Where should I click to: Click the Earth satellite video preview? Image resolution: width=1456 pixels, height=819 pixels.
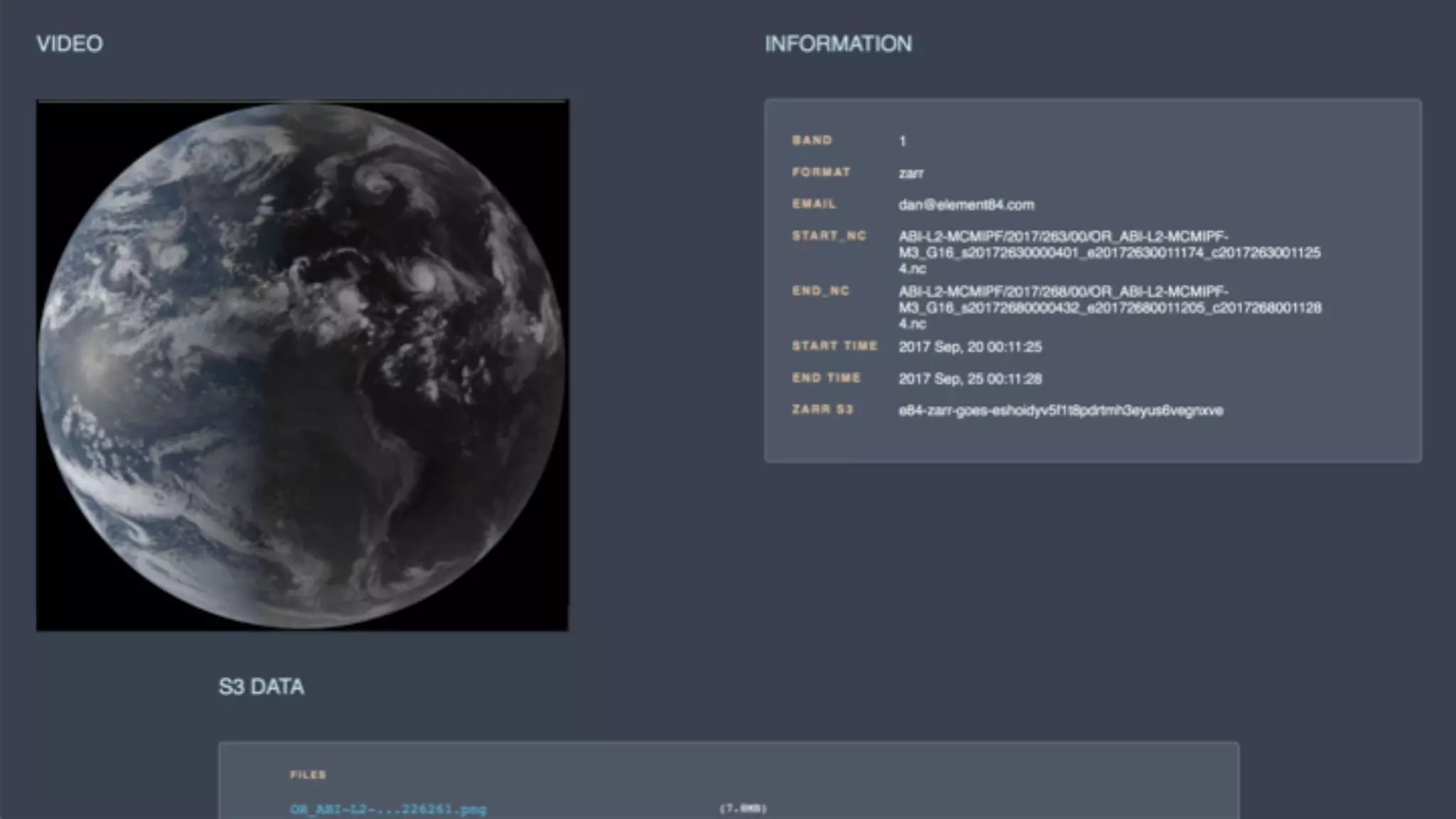coord(302,365)
